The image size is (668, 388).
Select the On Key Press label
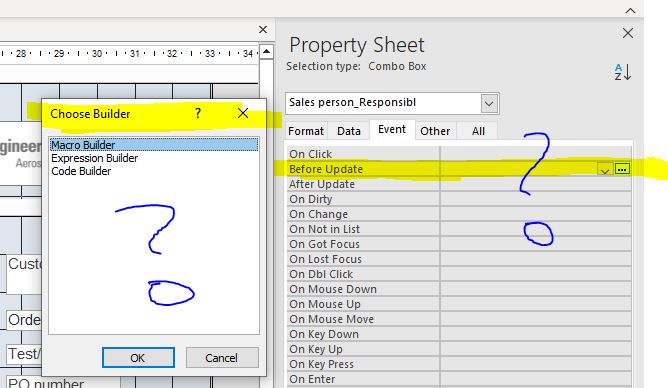click(321, 364)
